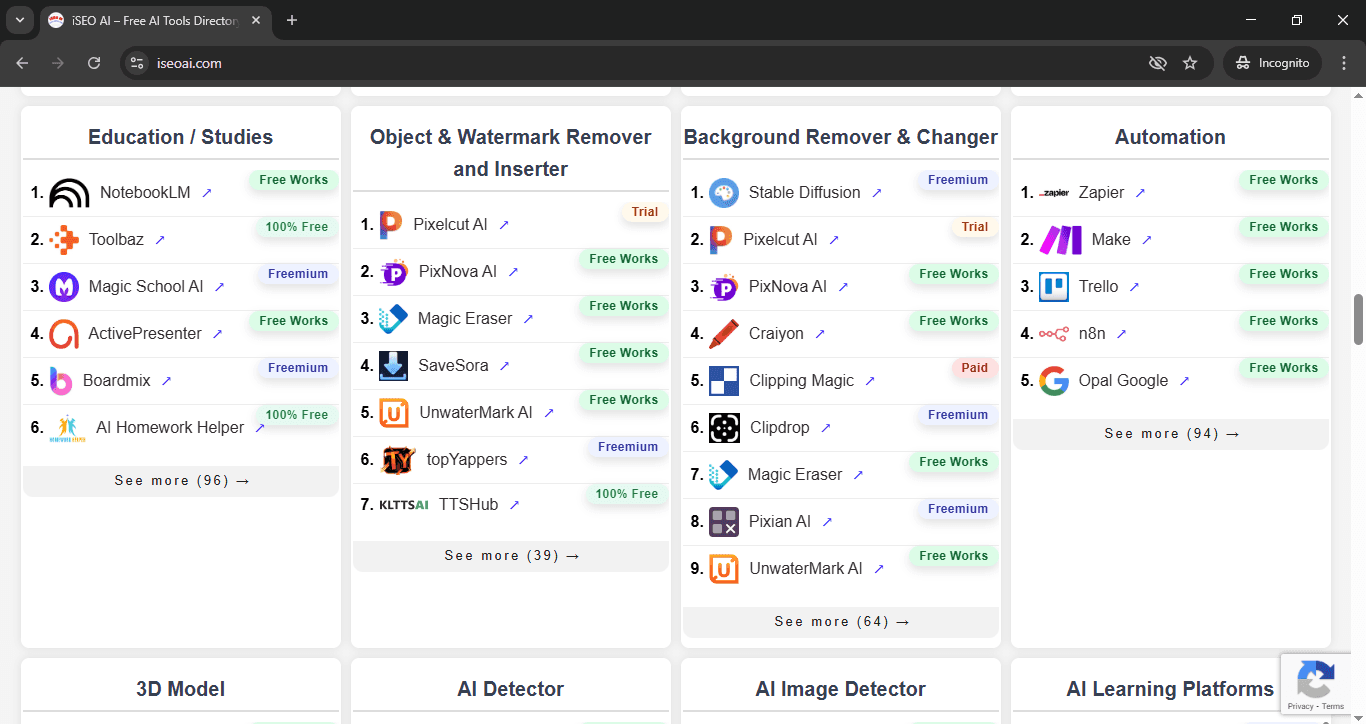Expand See more (39) for Object Remover tools

[510, 555]
